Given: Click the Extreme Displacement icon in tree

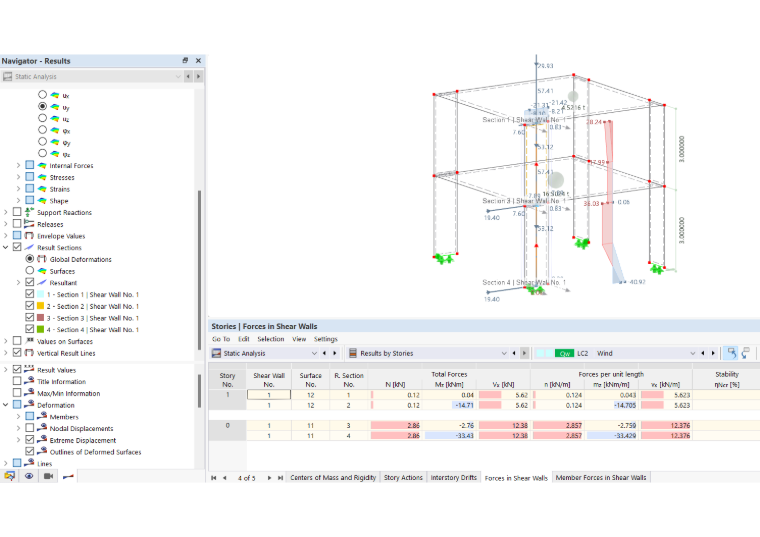Looking at the screenshot, I should pyautogui.click(x=42, y=440).
